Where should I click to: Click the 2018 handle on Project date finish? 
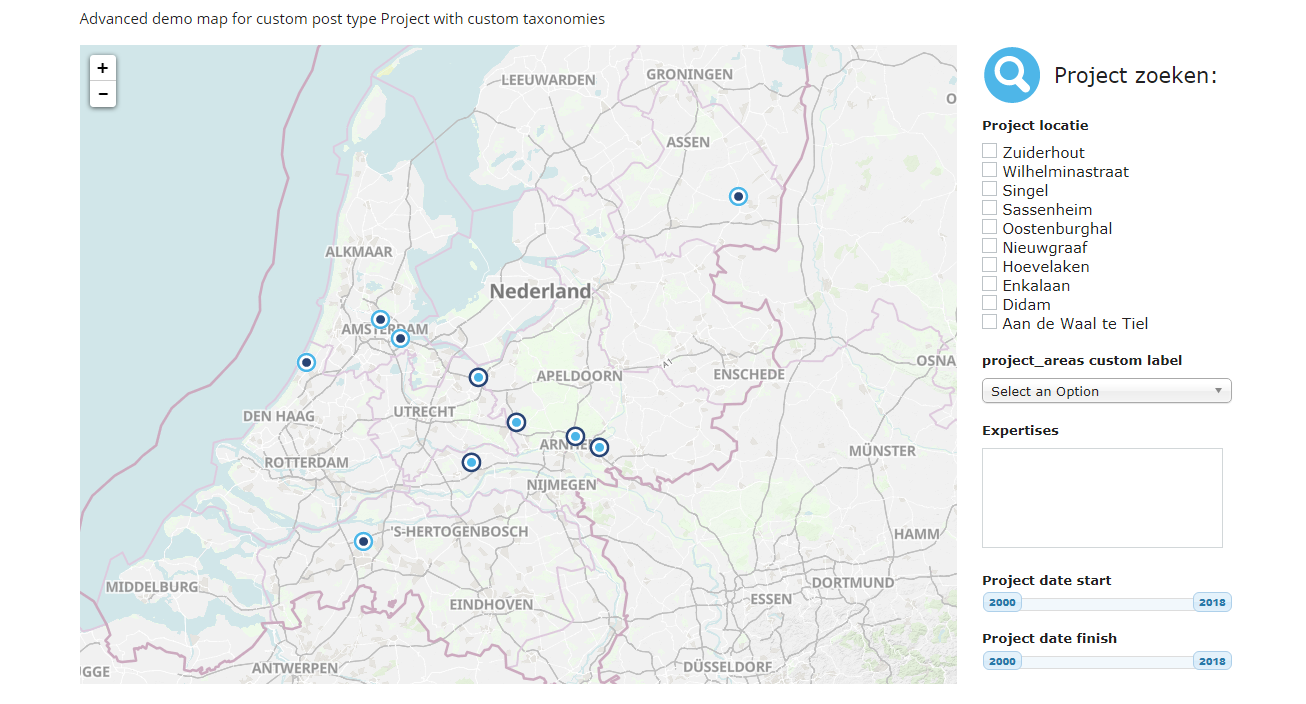click(1212, 661)
